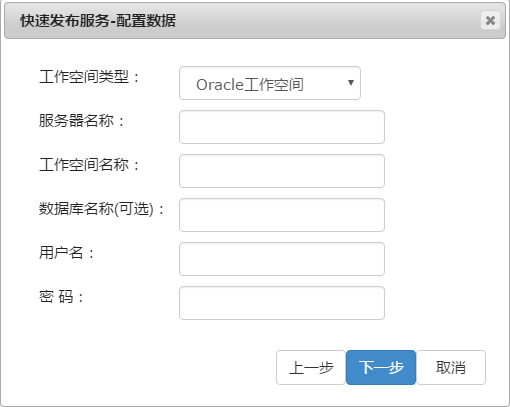Click the Oracle工作空间 selected value text
The height and width of the screenshot is (407, 510).
point(250,84)
